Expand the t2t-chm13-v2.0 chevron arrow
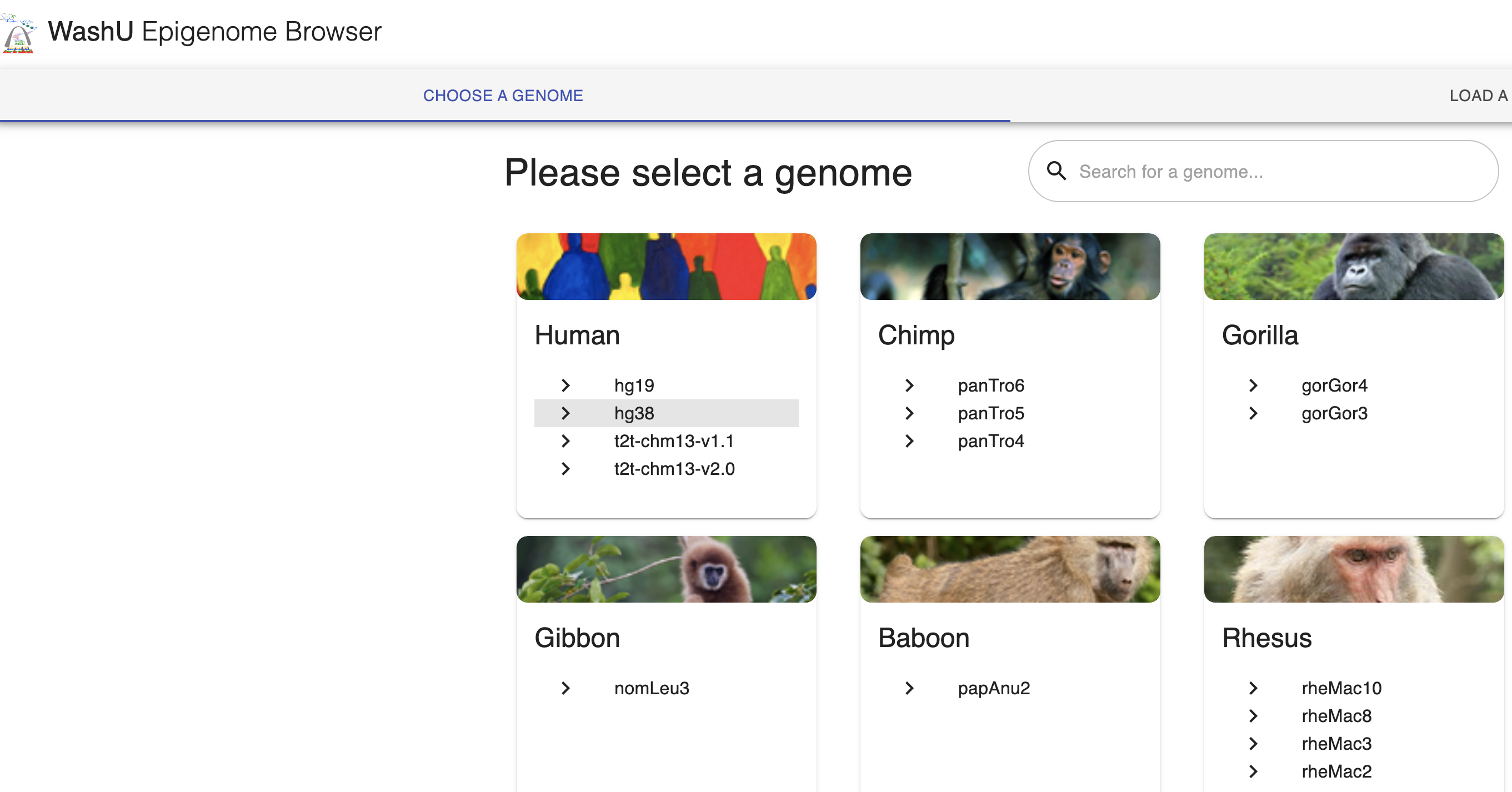The height and width of the screenshot is (792, 1512). coord(565,469)
